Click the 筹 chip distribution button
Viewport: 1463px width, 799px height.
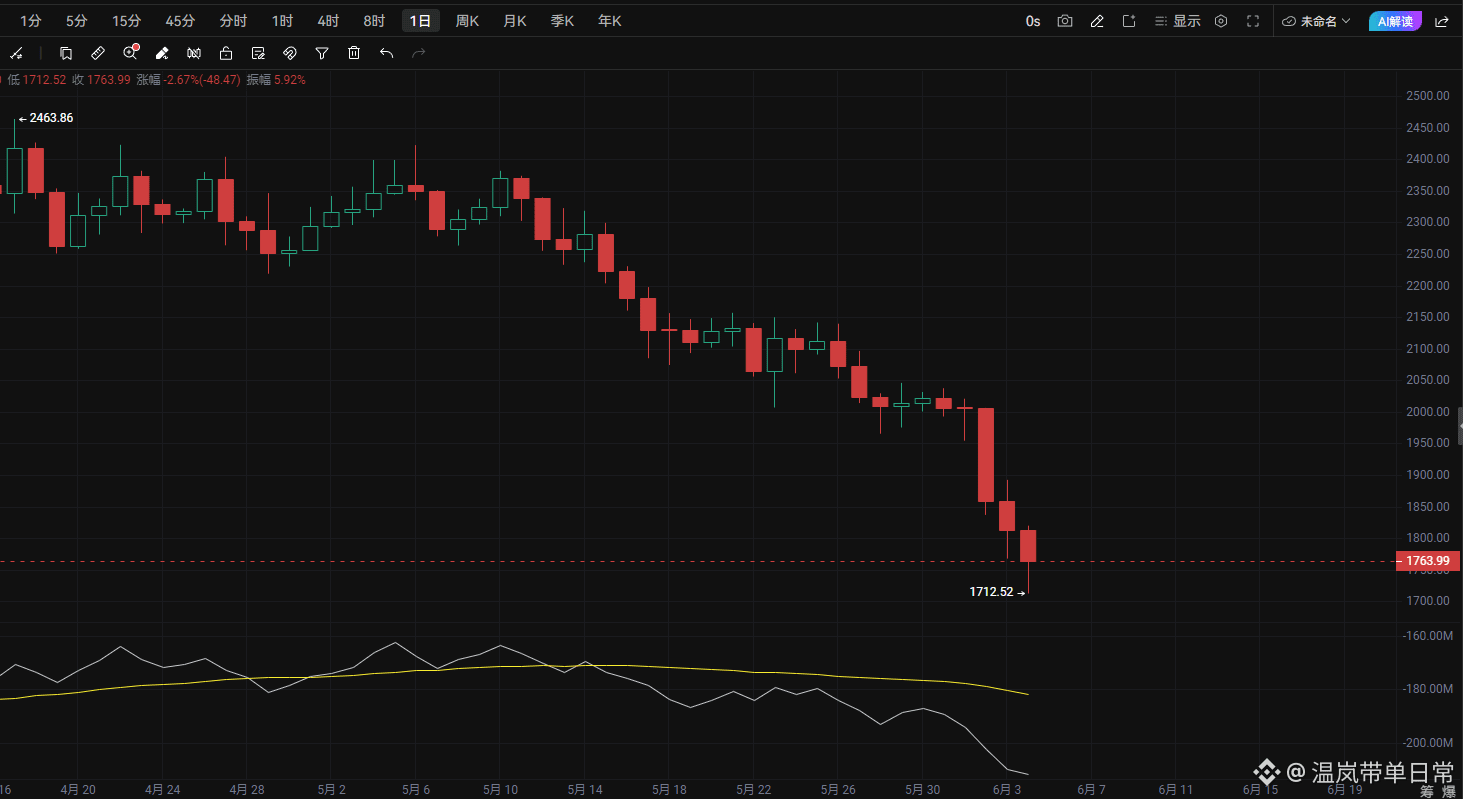pyautogui.click(x=1427, y=791)
